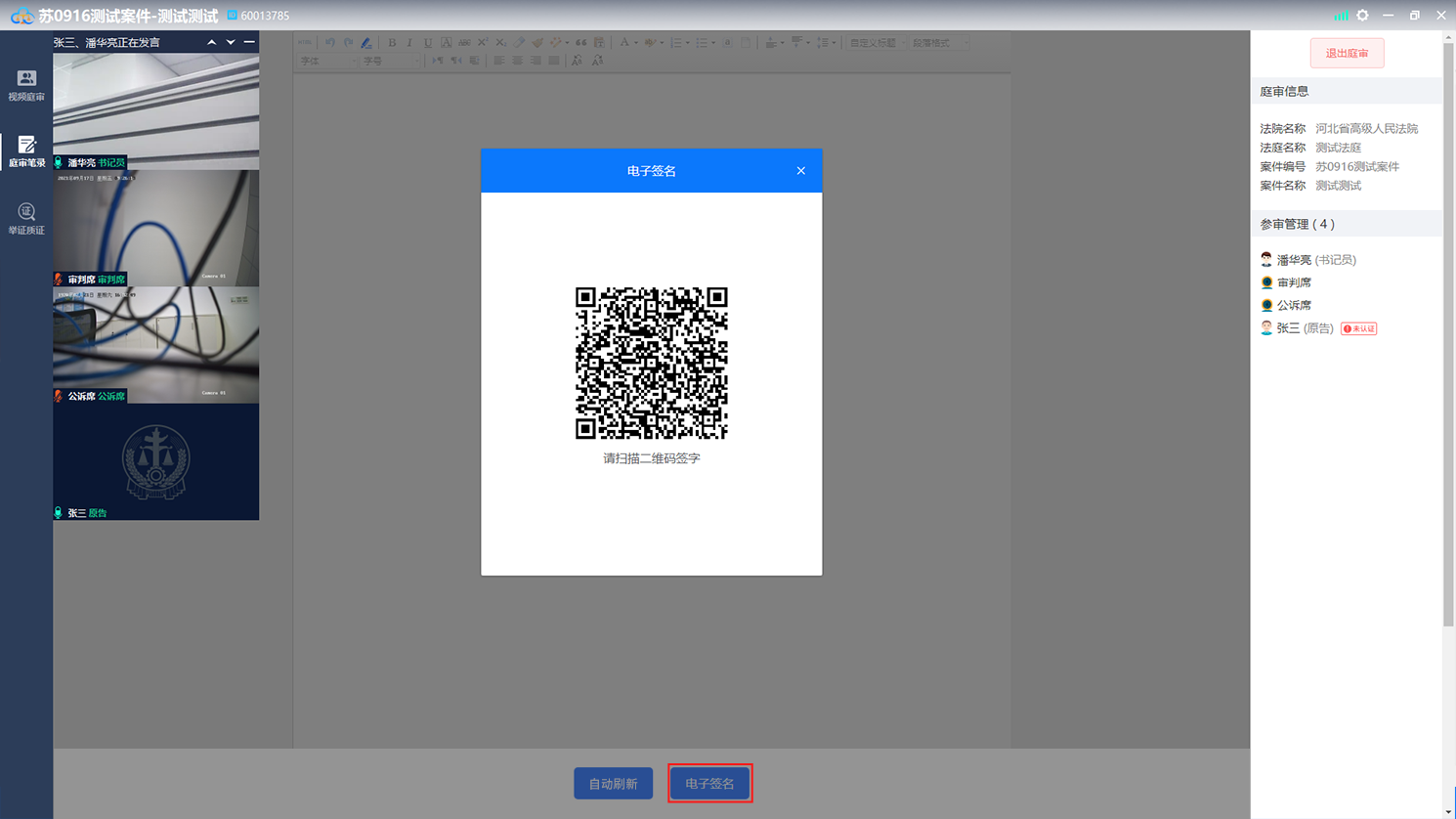Click the 自动刷新 button
This screenshot has width=1456, height=819.
pyautogui.click(x=613, y=784)
